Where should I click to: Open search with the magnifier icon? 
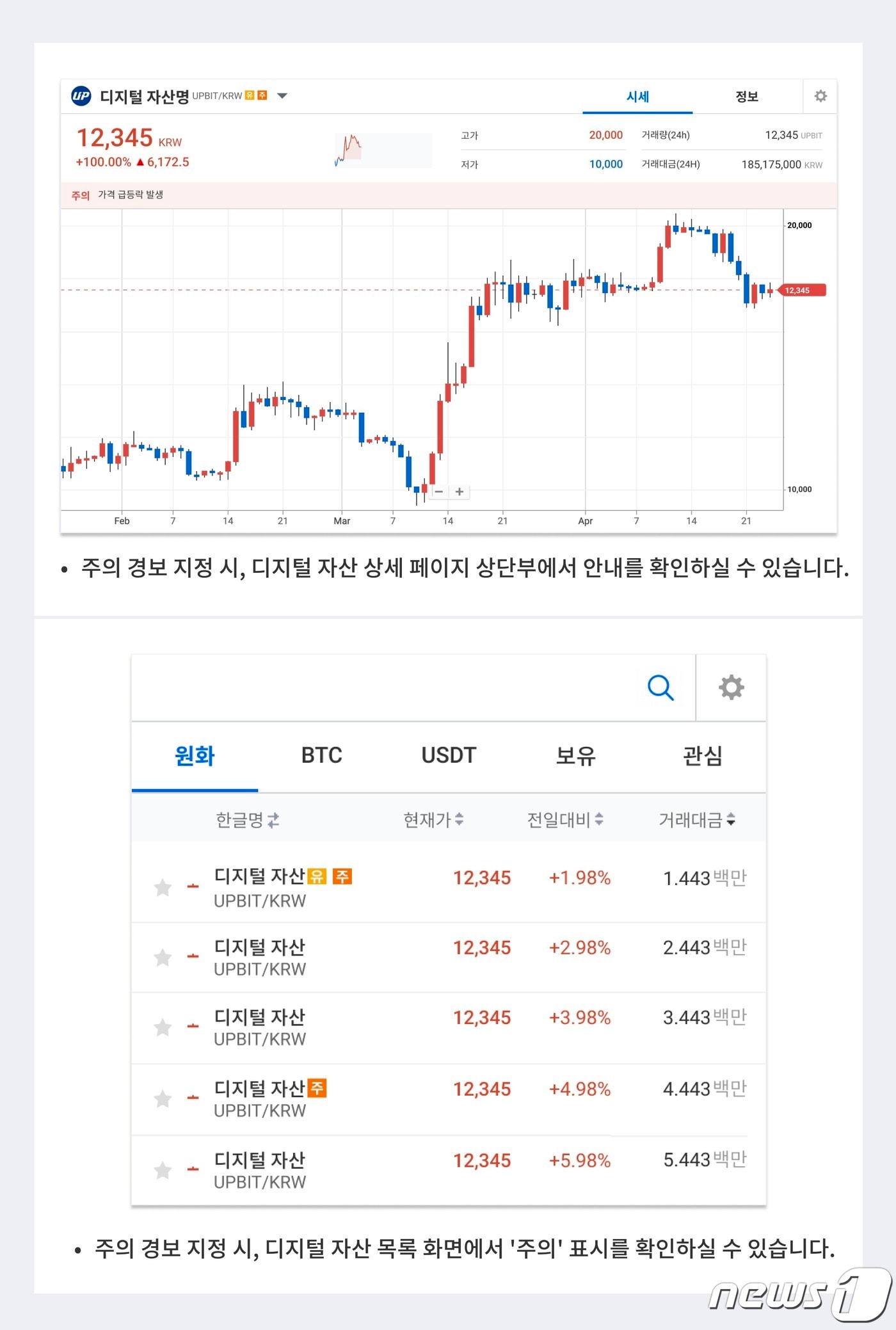tap(660, 688)
